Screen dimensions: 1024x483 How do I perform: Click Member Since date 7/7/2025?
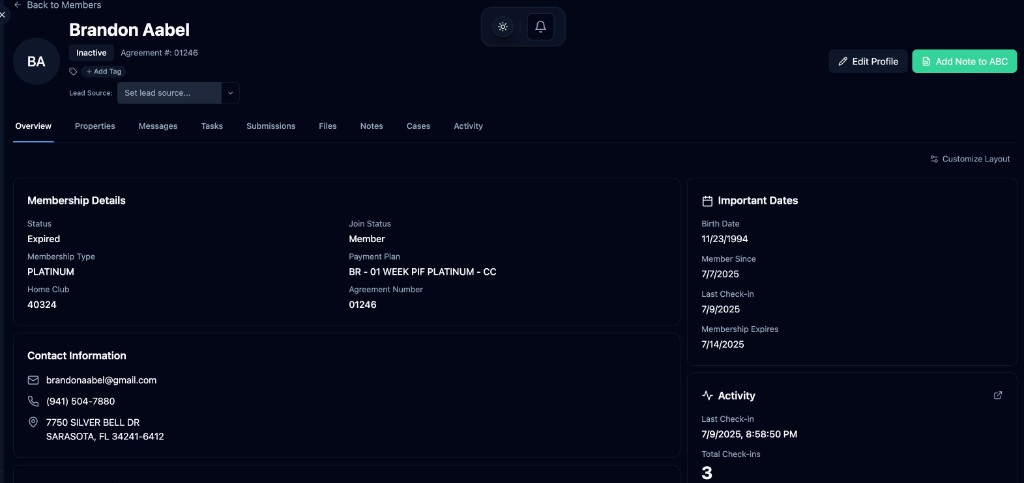point(720,274)
